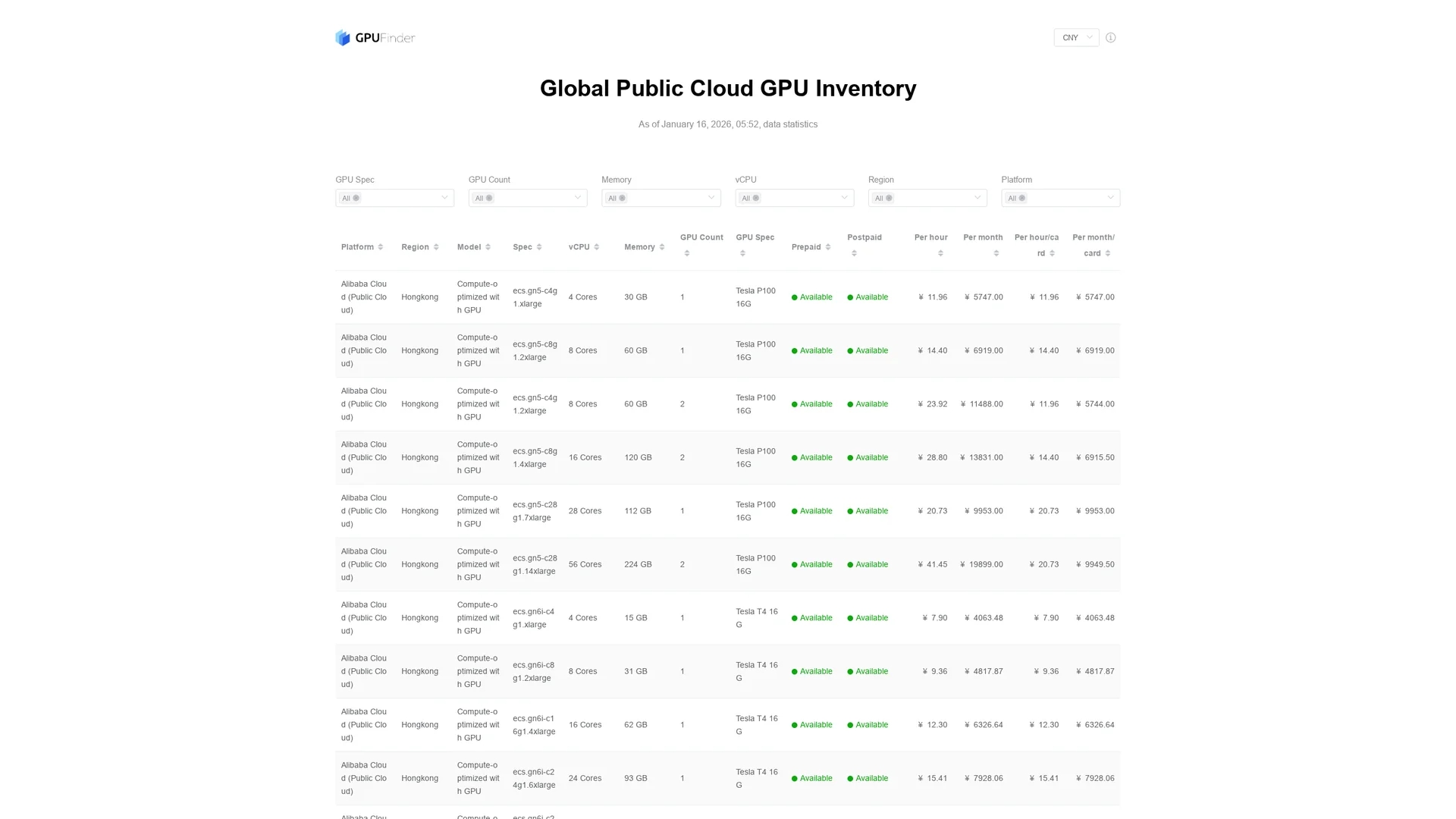The height and width of the screenshot is (819, 1456).
Task: Select spec ecs.gn6i-c16g1.4xlarge cell
Action: [x=534, y=725]
